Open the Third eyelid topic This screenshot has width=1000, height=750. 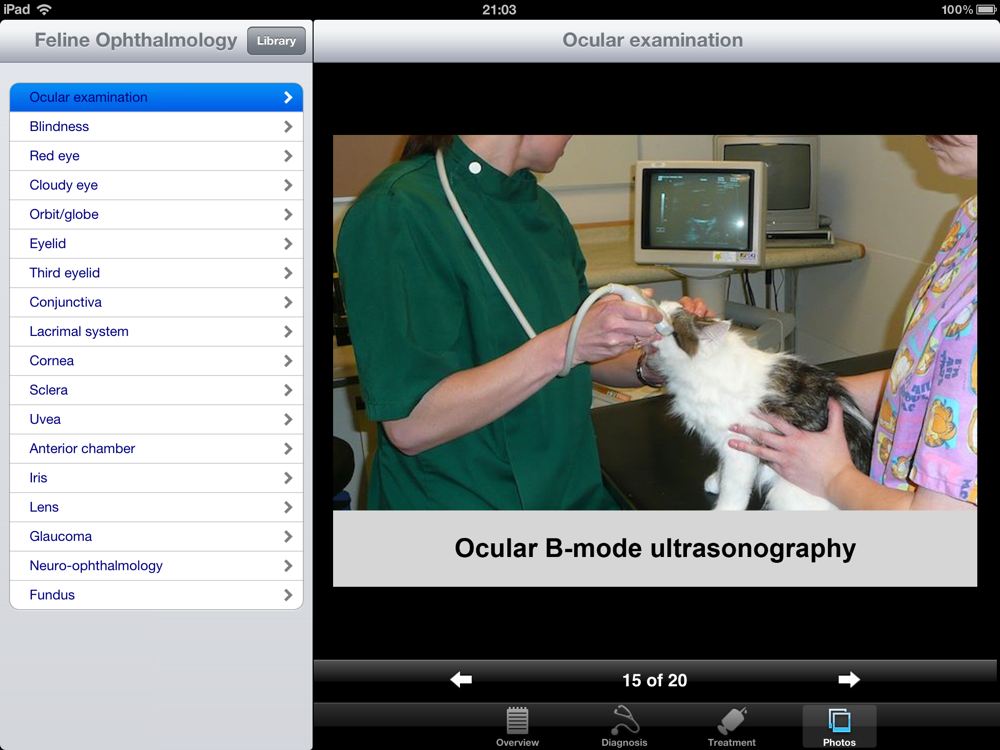coord(156,273)
